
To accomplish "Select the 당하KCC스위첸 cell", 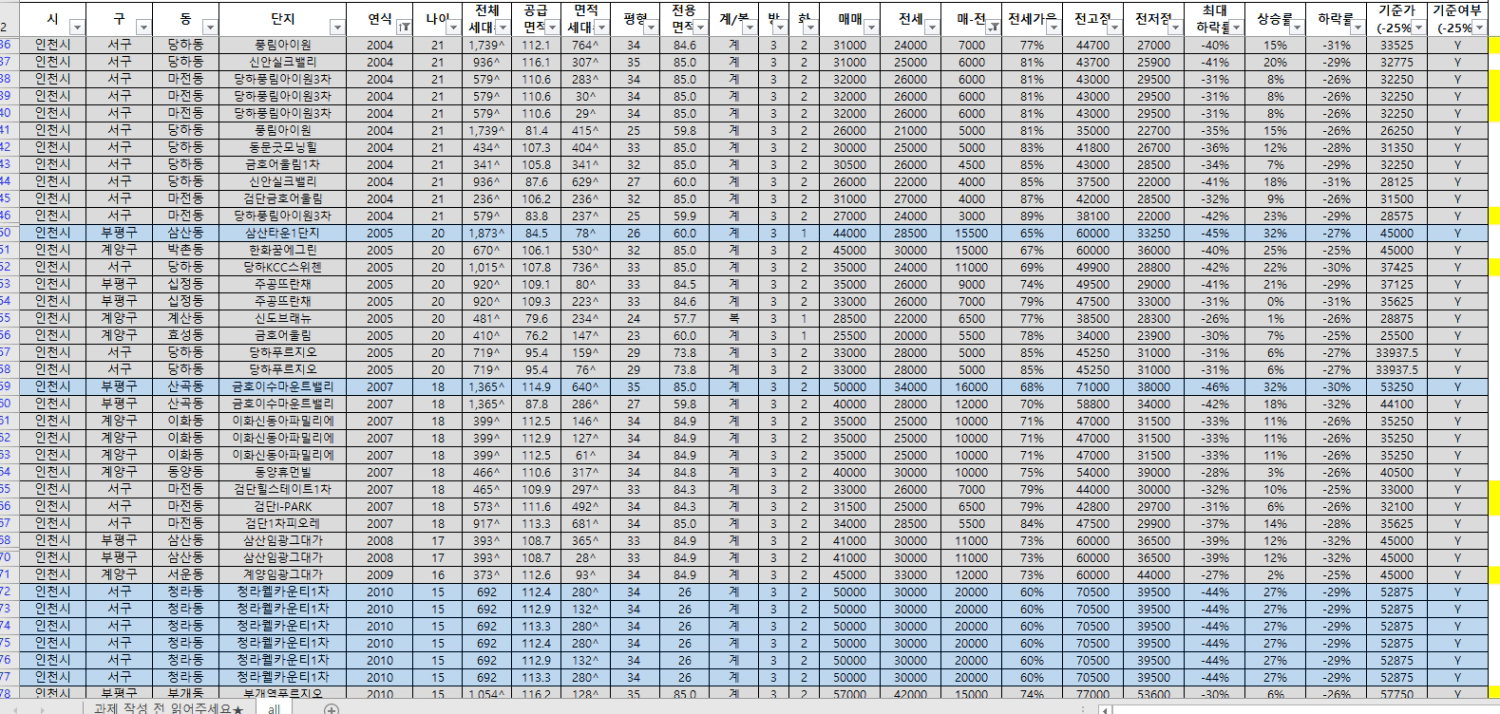I will click(x=283, y=267).
